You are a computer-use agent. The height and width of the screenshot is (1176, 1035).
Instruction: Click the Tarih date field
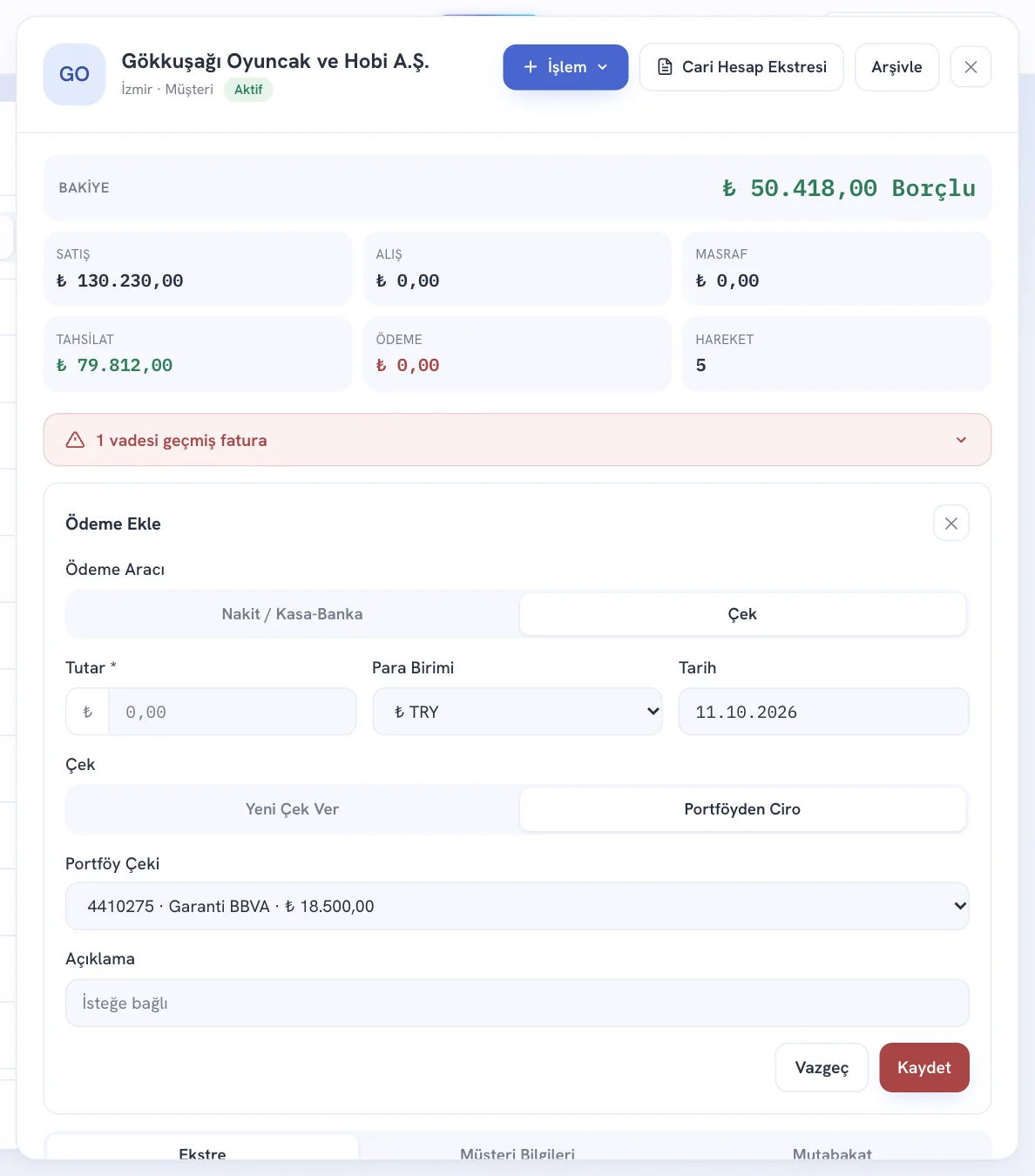pyautogui.click(x=823, y=712)
